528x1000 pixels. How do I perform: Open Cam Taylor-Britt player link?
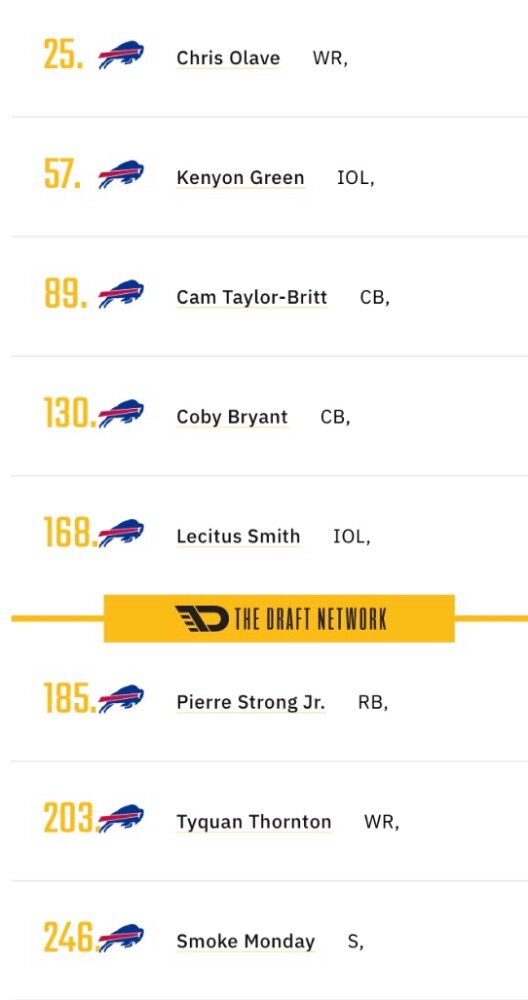[252, 297]
